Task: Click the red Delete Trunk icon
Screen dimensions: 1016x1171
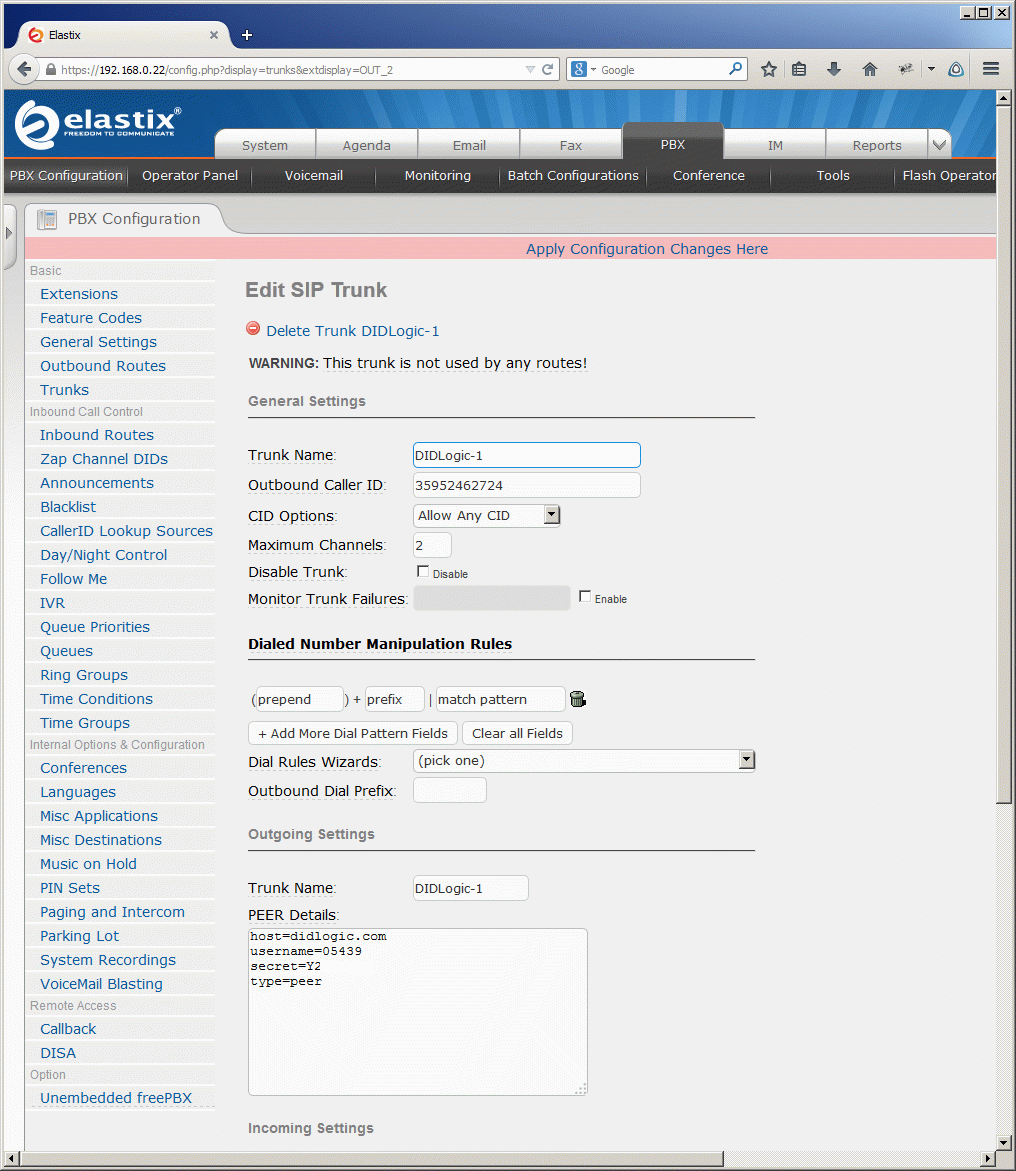Action: click(253, 329)
